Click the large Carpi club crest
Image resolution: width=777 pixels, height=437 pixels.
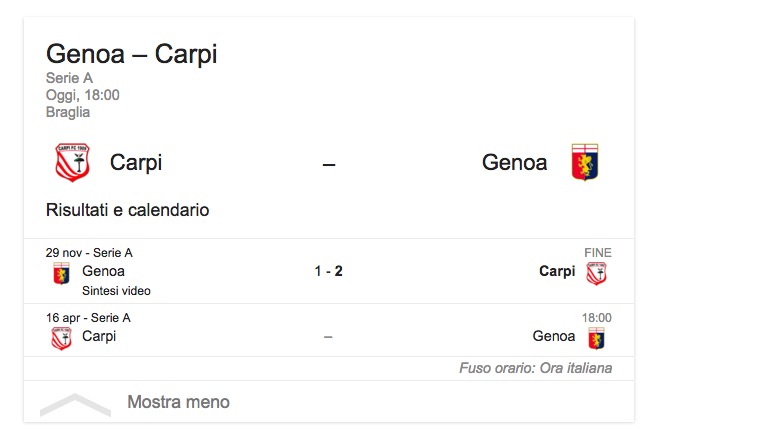point(72,162)
